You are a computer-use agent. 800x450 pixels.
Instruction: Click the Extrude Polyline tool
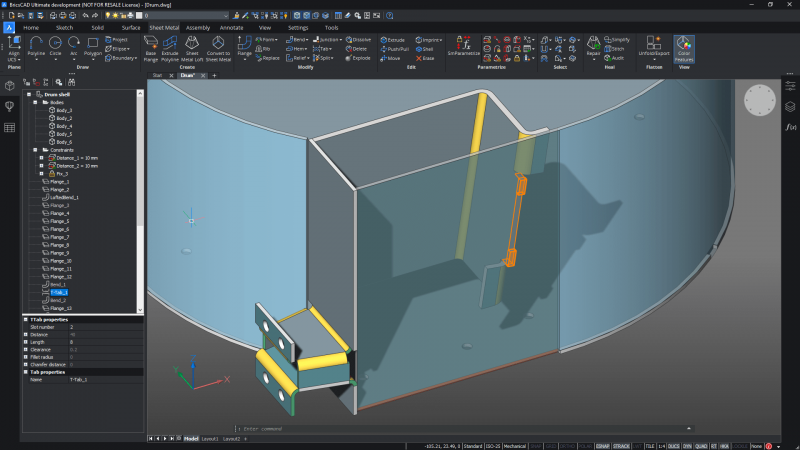(170, 46)
